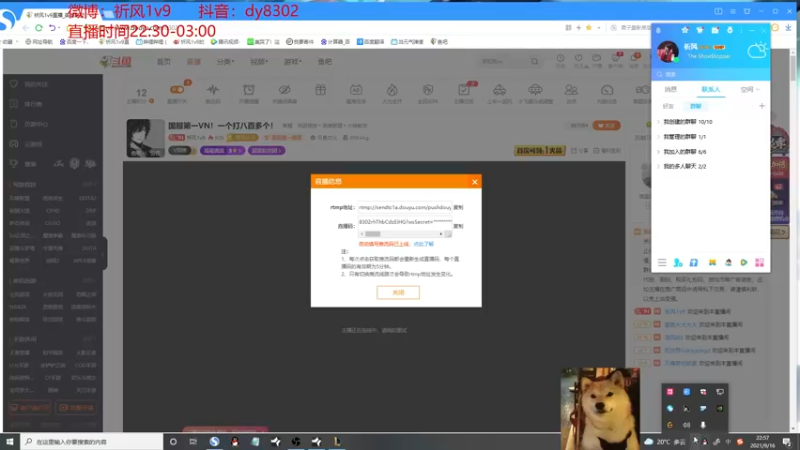Toggle the 直播开关 live switch
Image resolution: width=800 pixels, height=450 pixels.
coord(177,90)
